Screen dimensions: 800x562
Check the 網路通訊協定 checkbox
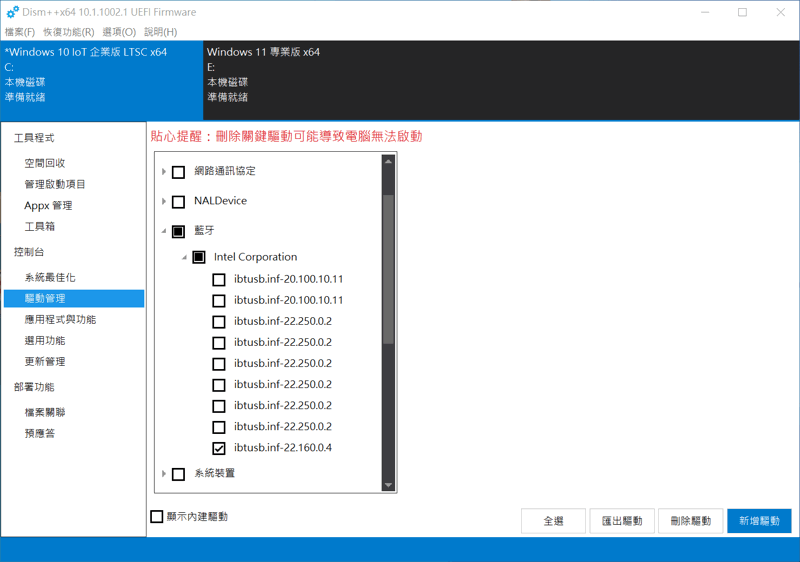coord(179,172)
